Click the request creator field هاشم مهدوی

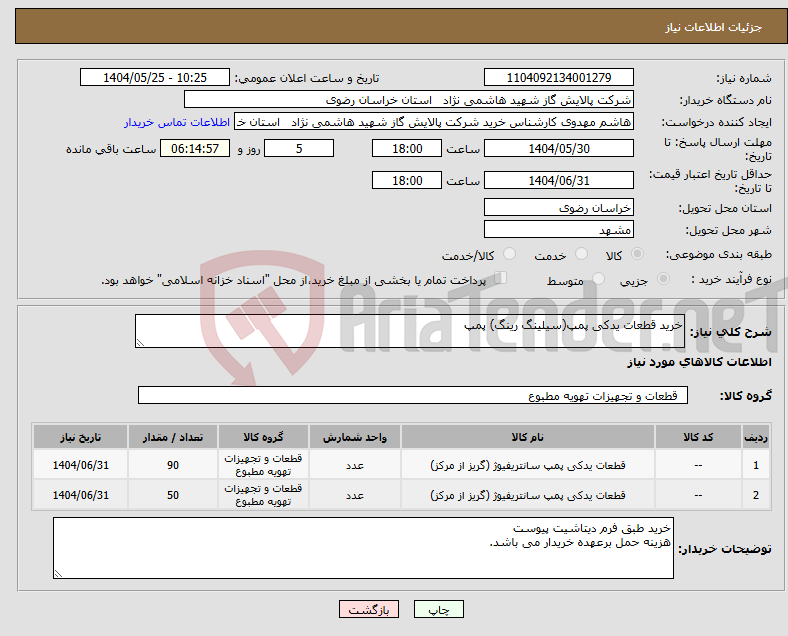pyautogui.click(x=434, y=122)
